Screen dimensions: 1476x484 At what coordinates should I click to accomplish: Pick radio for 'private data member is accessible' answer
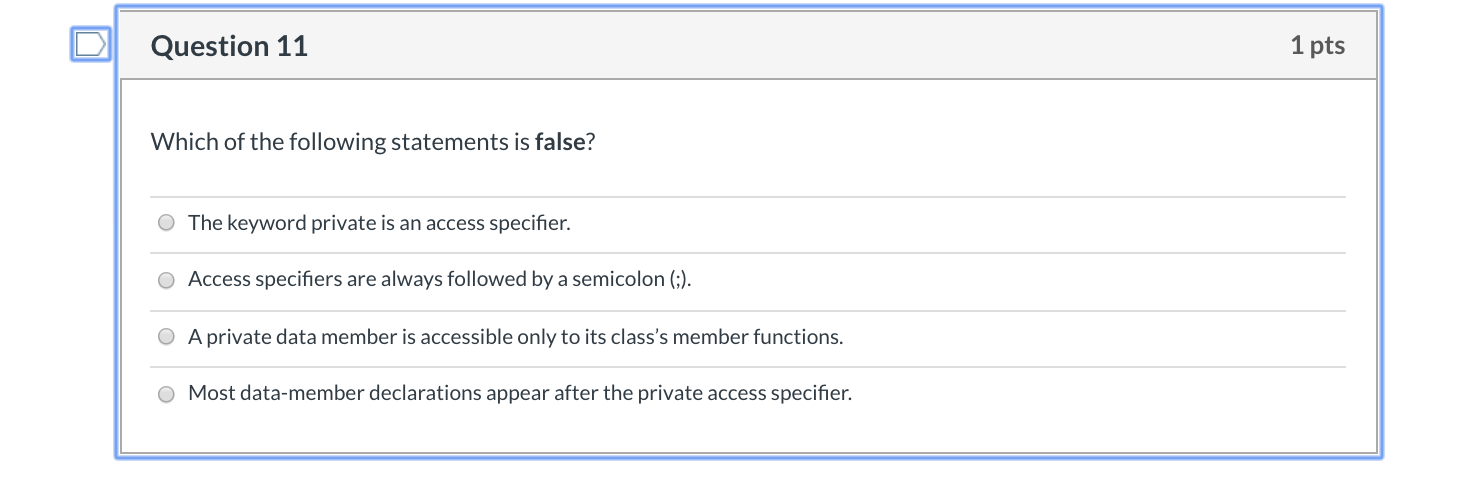167,337
